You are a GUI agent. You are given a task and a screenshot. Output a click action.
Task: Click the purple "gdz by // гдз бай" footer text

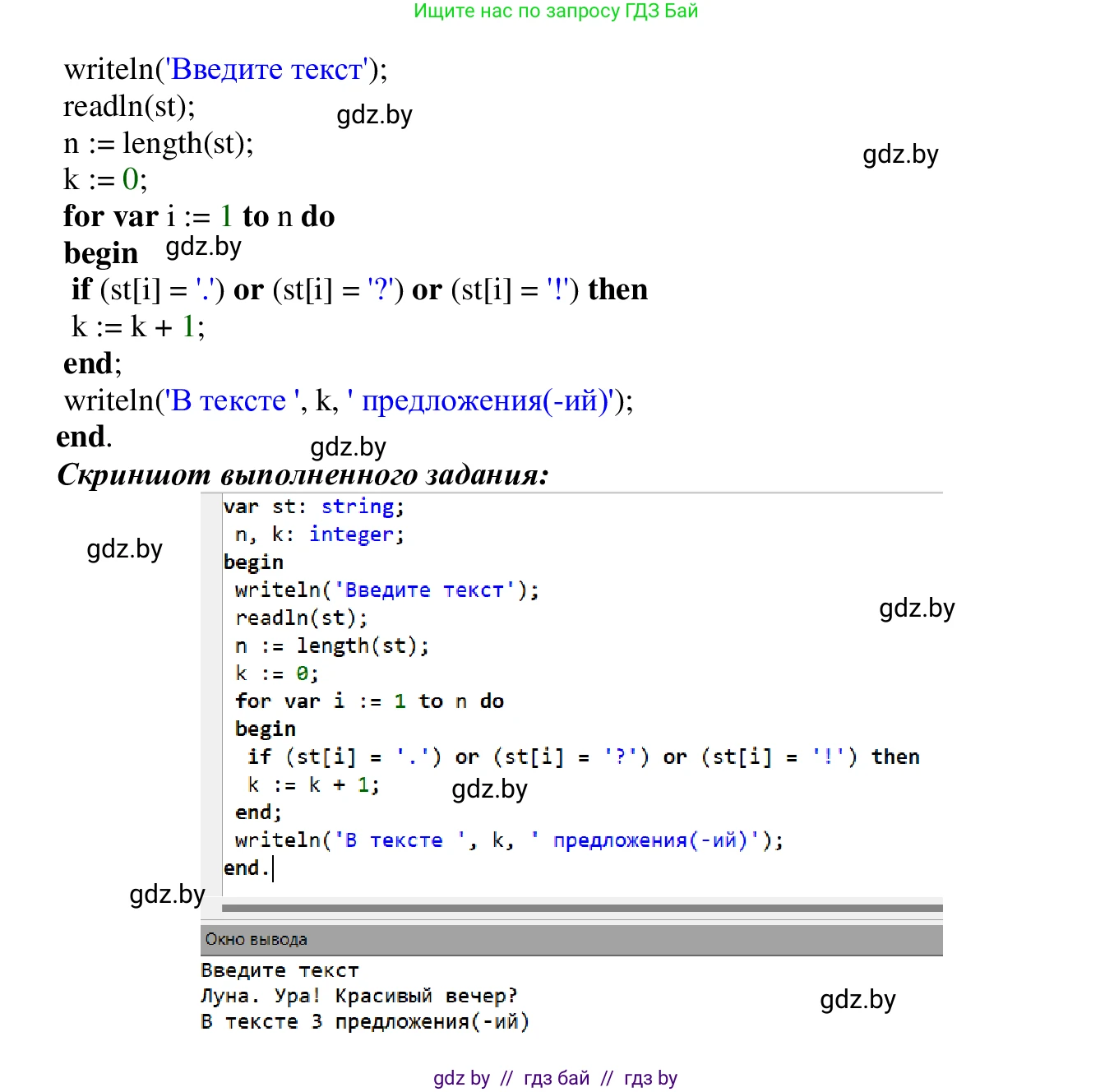[555, 1078]
